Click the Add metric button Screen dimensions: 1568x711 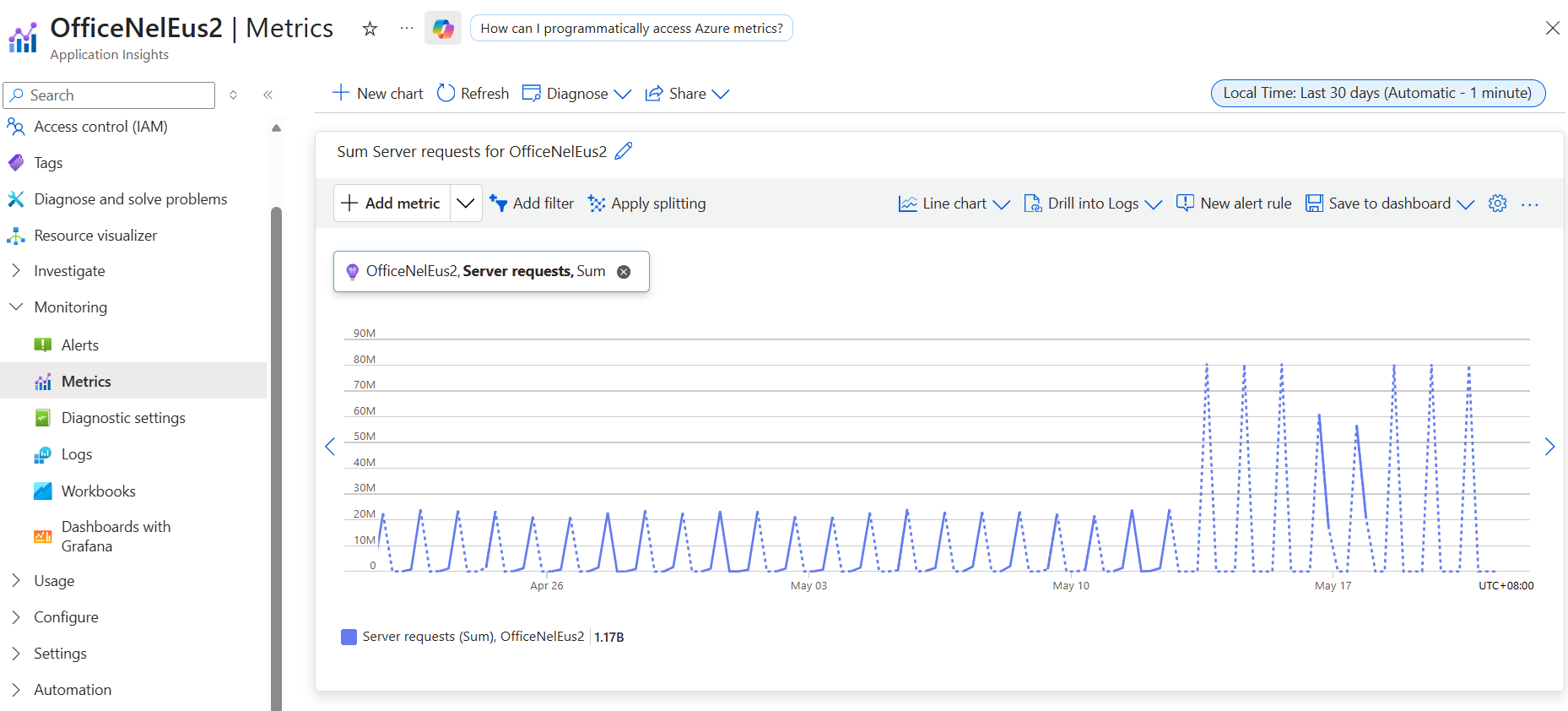[392, 204]
